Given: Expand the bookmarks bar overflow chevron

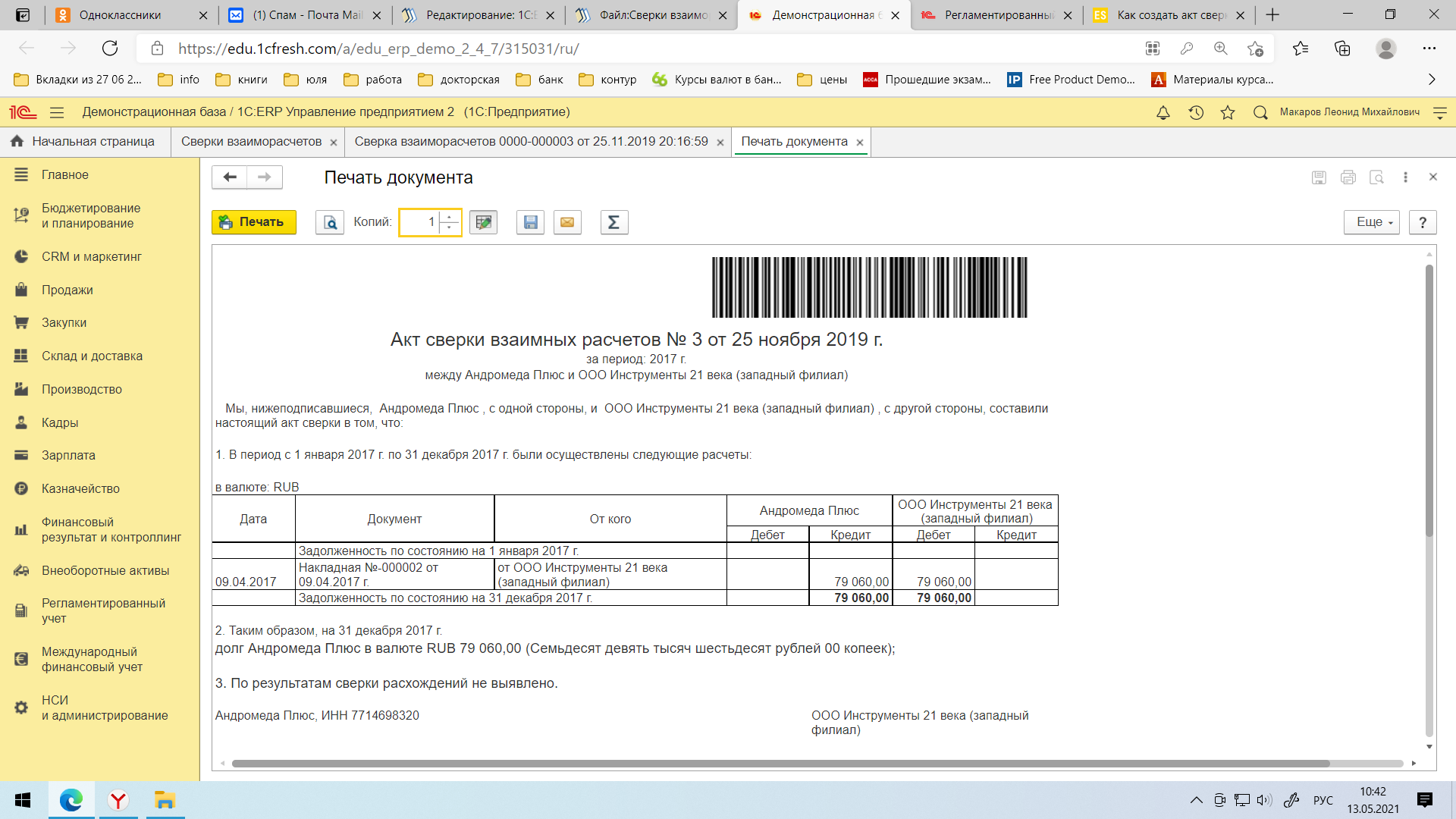Looking at the screenshot, I should pyautogui.click(x=1432, y=80).
